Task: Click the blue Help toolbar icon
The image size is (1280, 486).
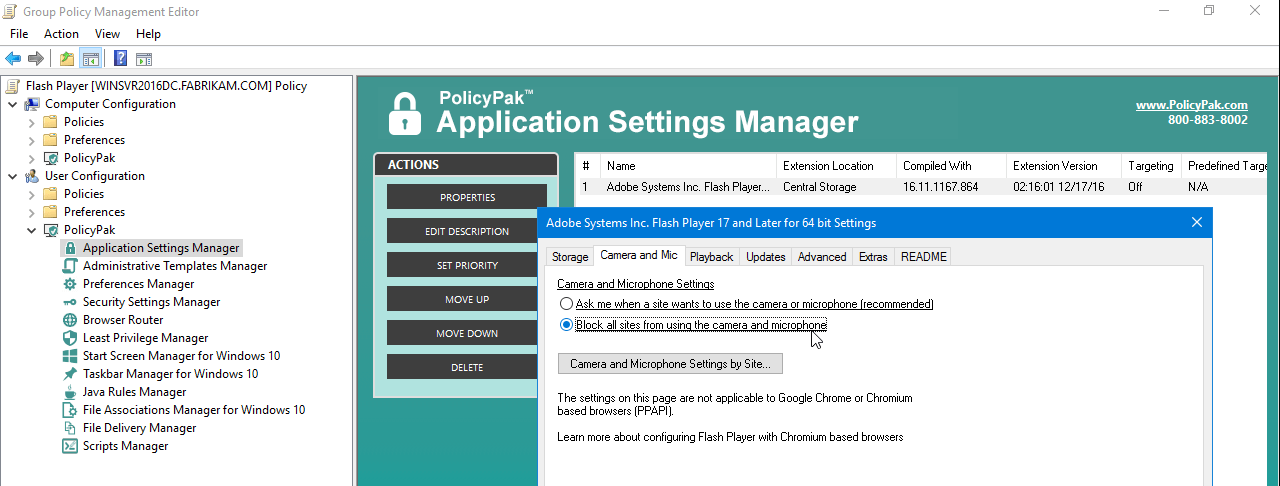Action: click(x=120, y=58)
